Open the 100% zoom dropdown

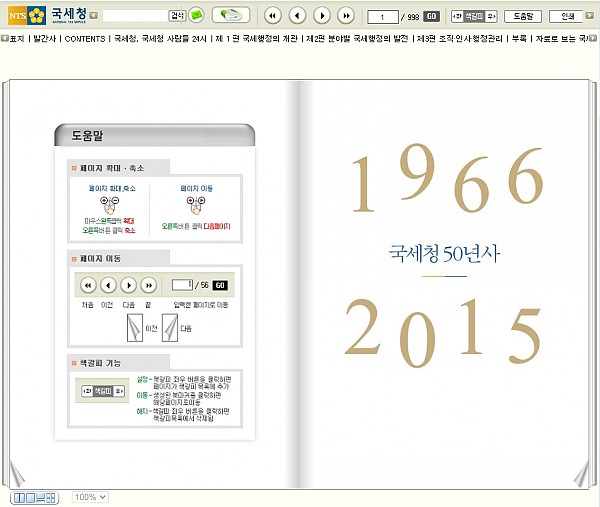click(x=90, y=497)
